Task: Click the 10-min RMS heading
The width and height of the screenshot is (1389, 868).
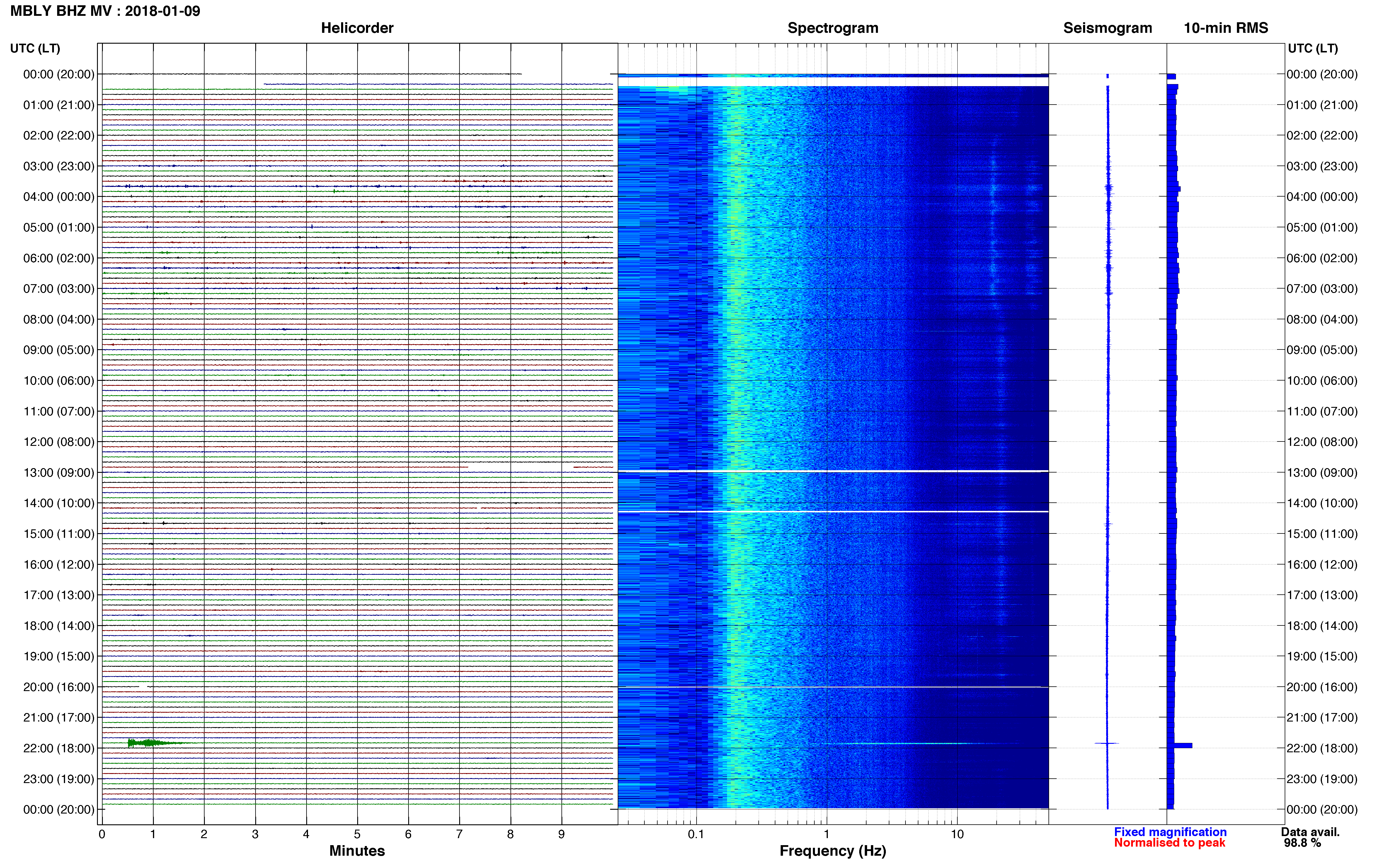Action: click(x=1226, y=28)
